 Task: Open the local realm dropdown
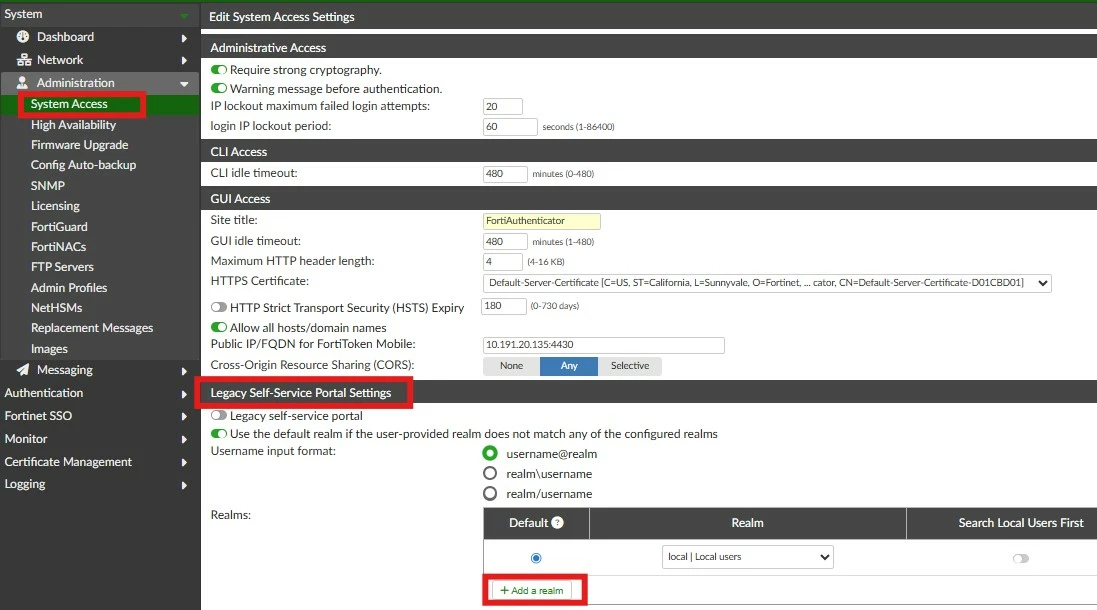click(747, 557)
